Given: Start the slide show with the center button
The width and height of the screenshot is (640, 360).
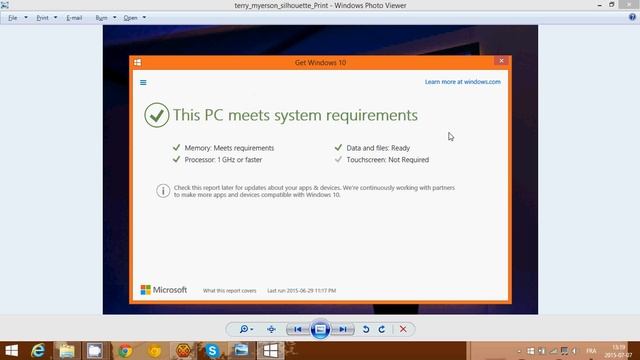Looking at the screenshot, I should [x=320, y=329].
